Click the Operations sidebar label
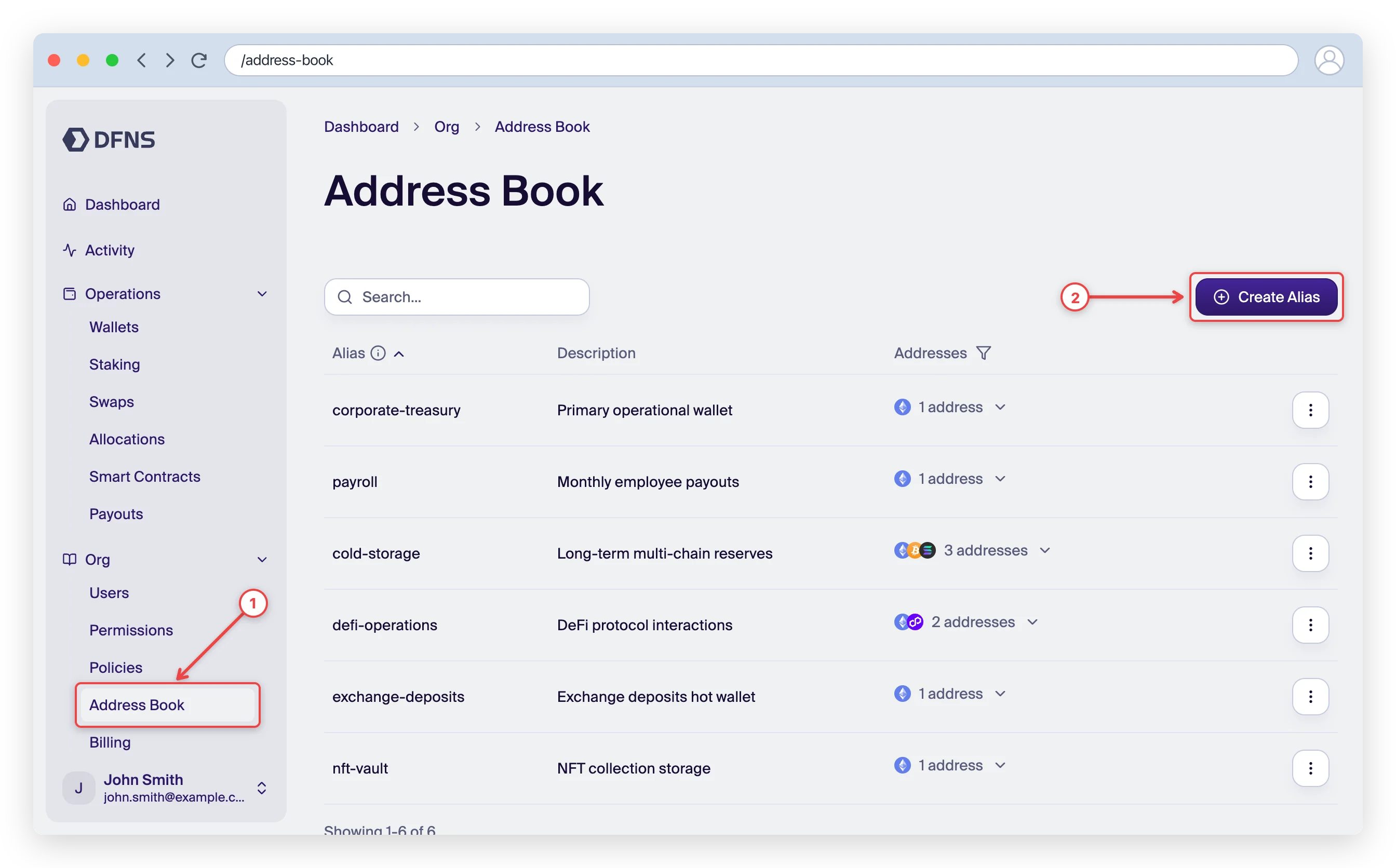The image size is (1396, 868). [x=123, y=294]
